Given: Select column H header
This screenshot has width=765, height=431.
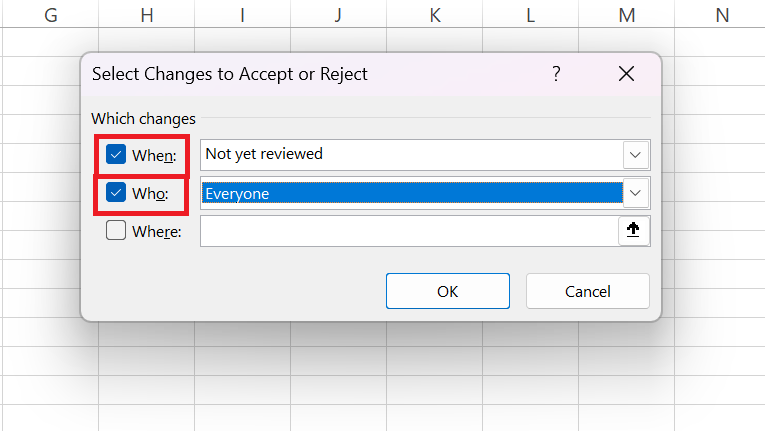Looking at the screenshot, I should pyautogui.click(x=146, y=14).
